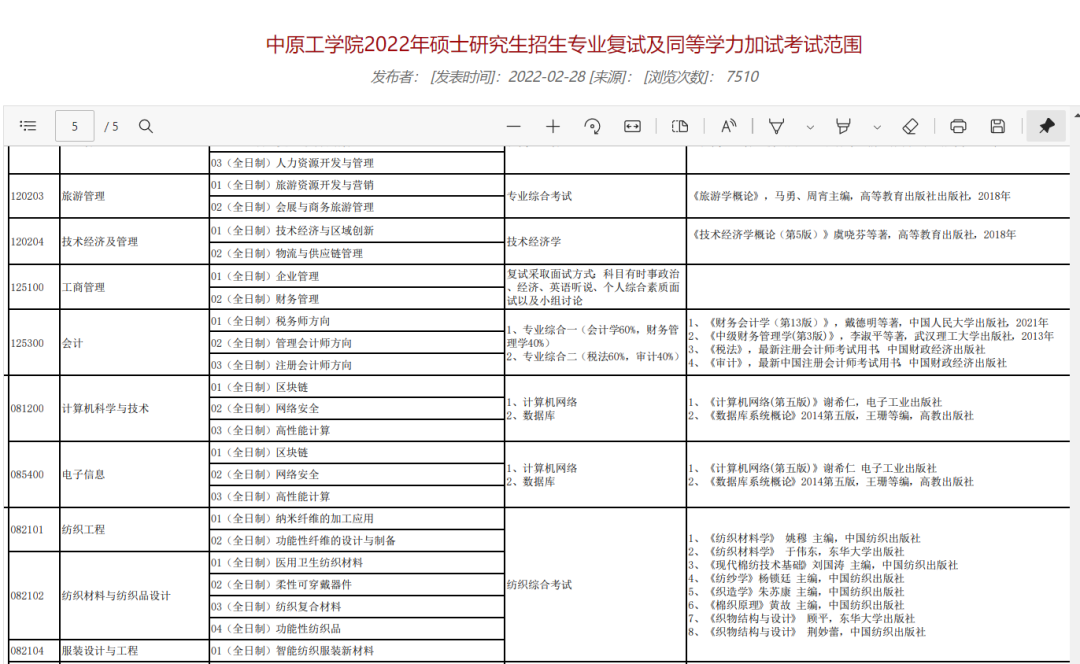Zoom out with the minus button
This screenshot has width=1080, height=664.
(514, 126)
